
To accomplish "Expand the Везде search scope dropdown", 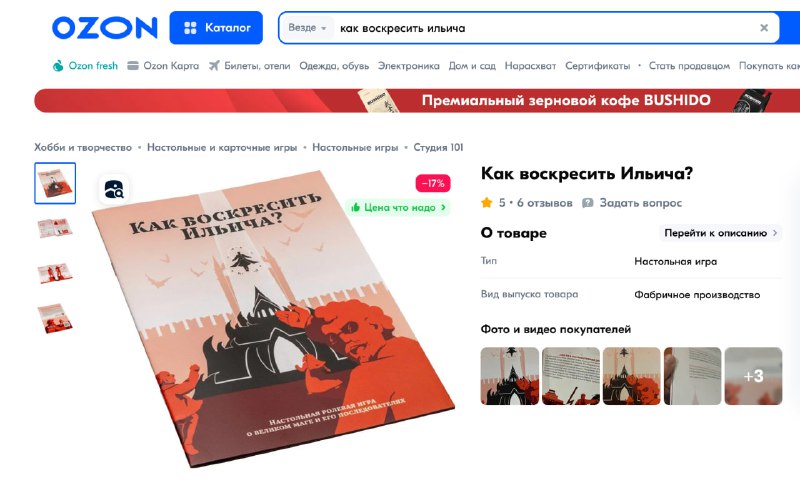I will click(x=307, y=28).
